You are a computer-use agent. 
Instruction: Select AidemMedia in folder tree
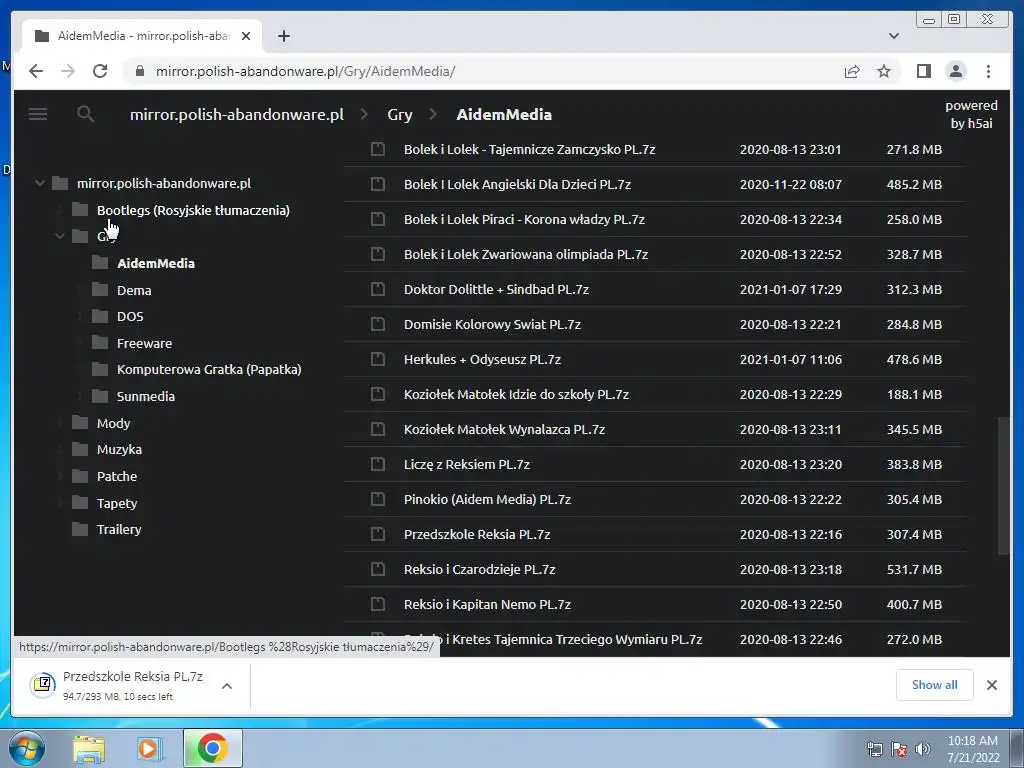[155, 263]
